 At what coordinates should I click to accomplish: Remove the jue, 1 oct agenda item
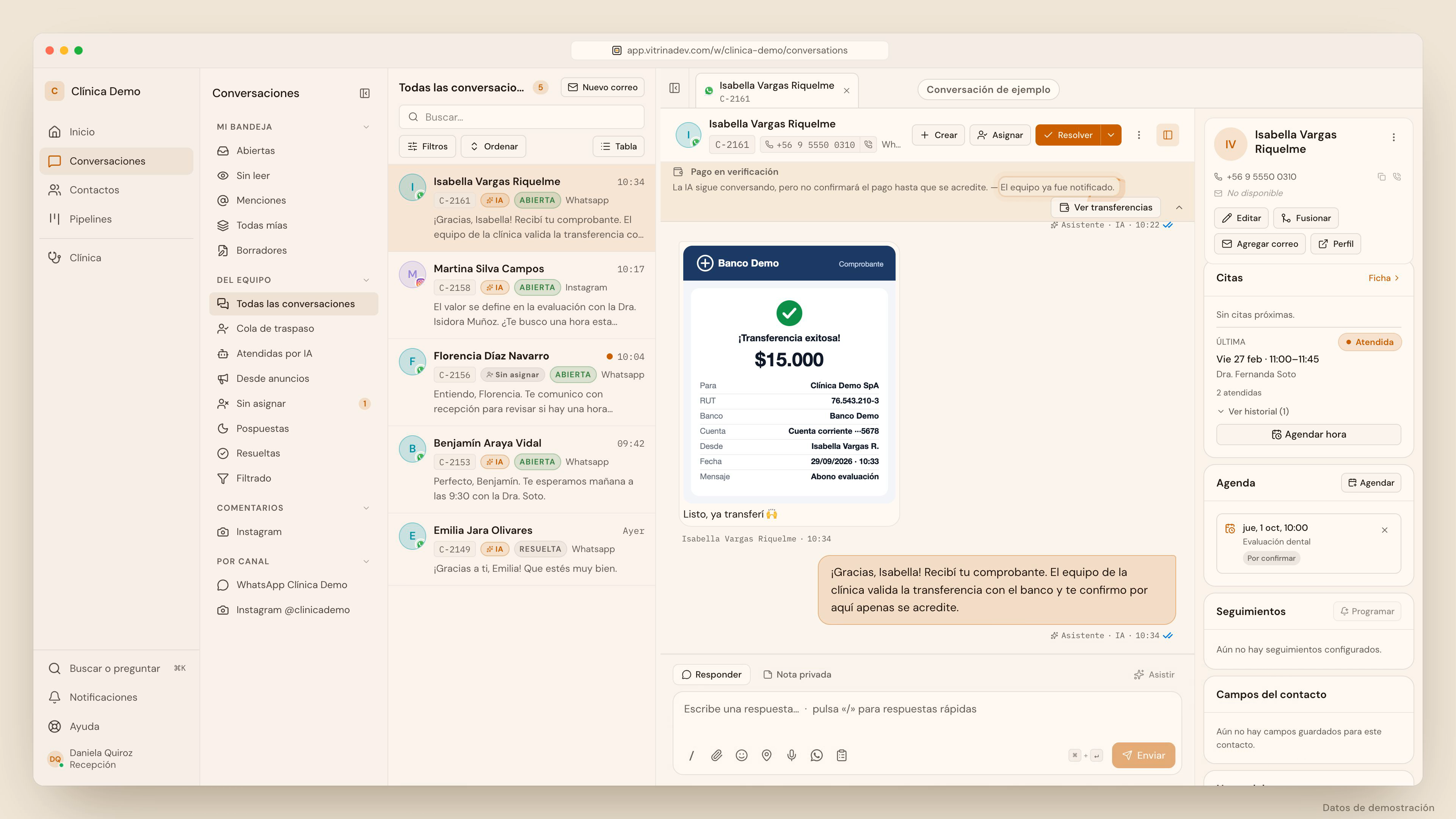tap(1385, 530)
